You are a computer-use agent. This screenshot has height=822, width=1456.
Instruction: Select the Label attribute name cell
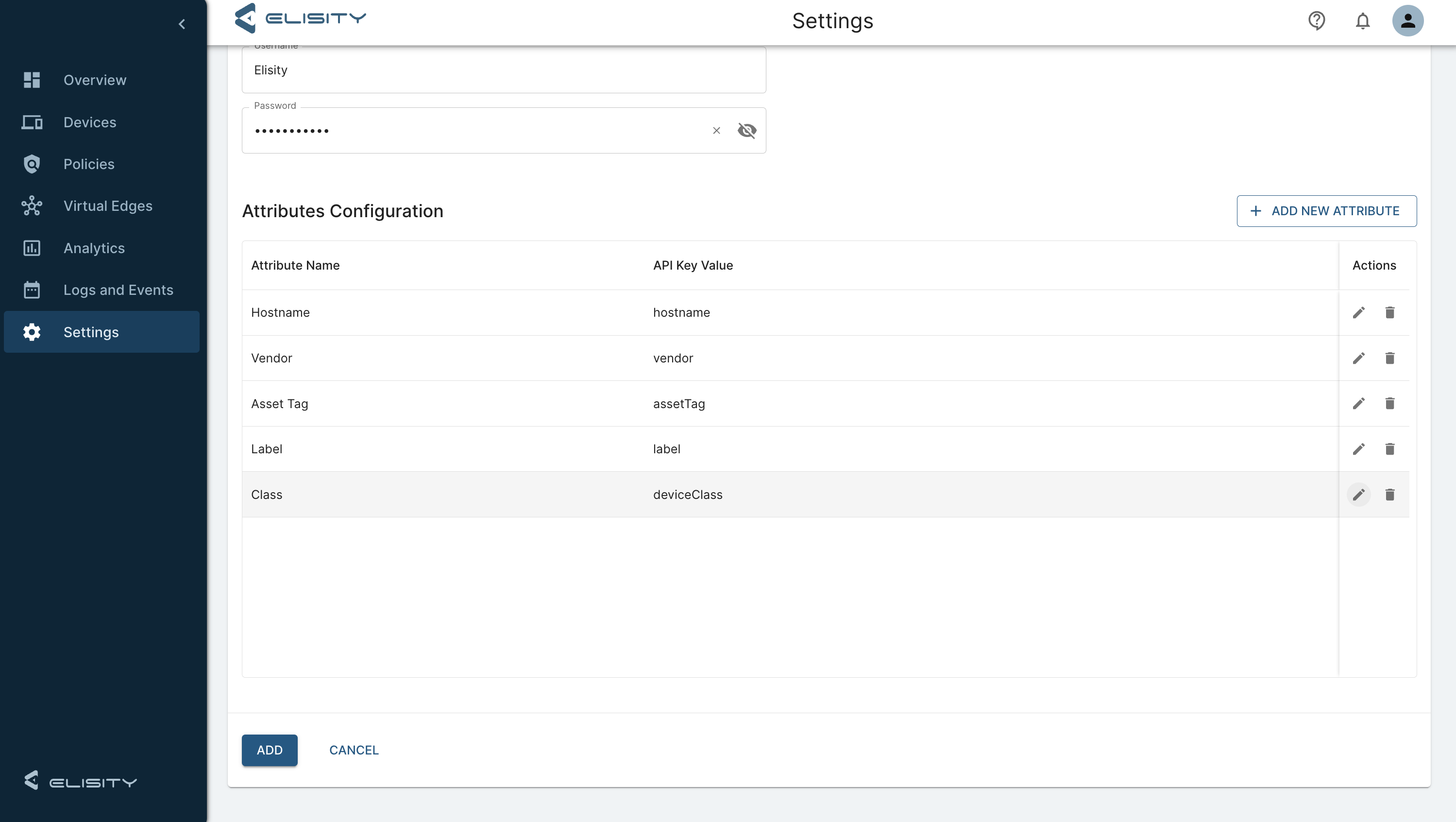point(266,449)
